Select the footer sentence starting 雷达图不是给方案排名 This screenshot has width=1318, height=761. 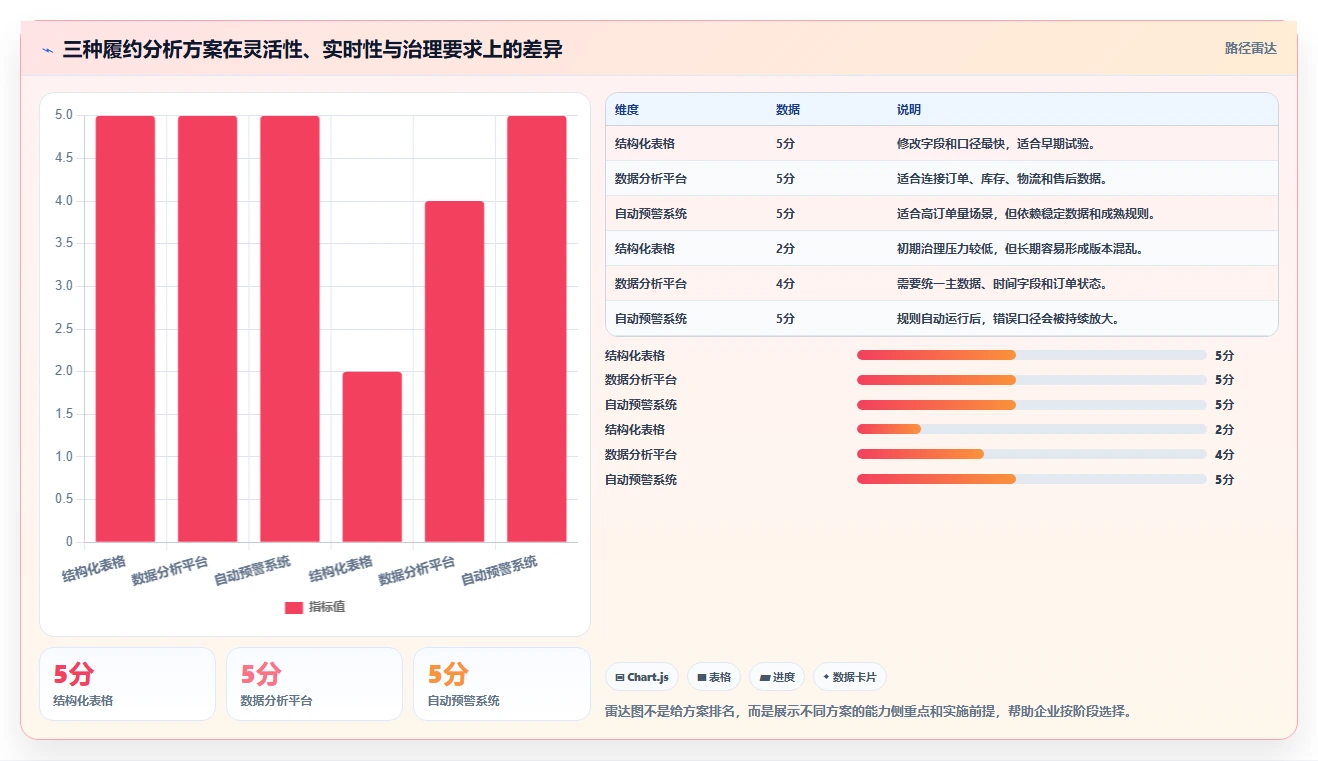[868, 712]
